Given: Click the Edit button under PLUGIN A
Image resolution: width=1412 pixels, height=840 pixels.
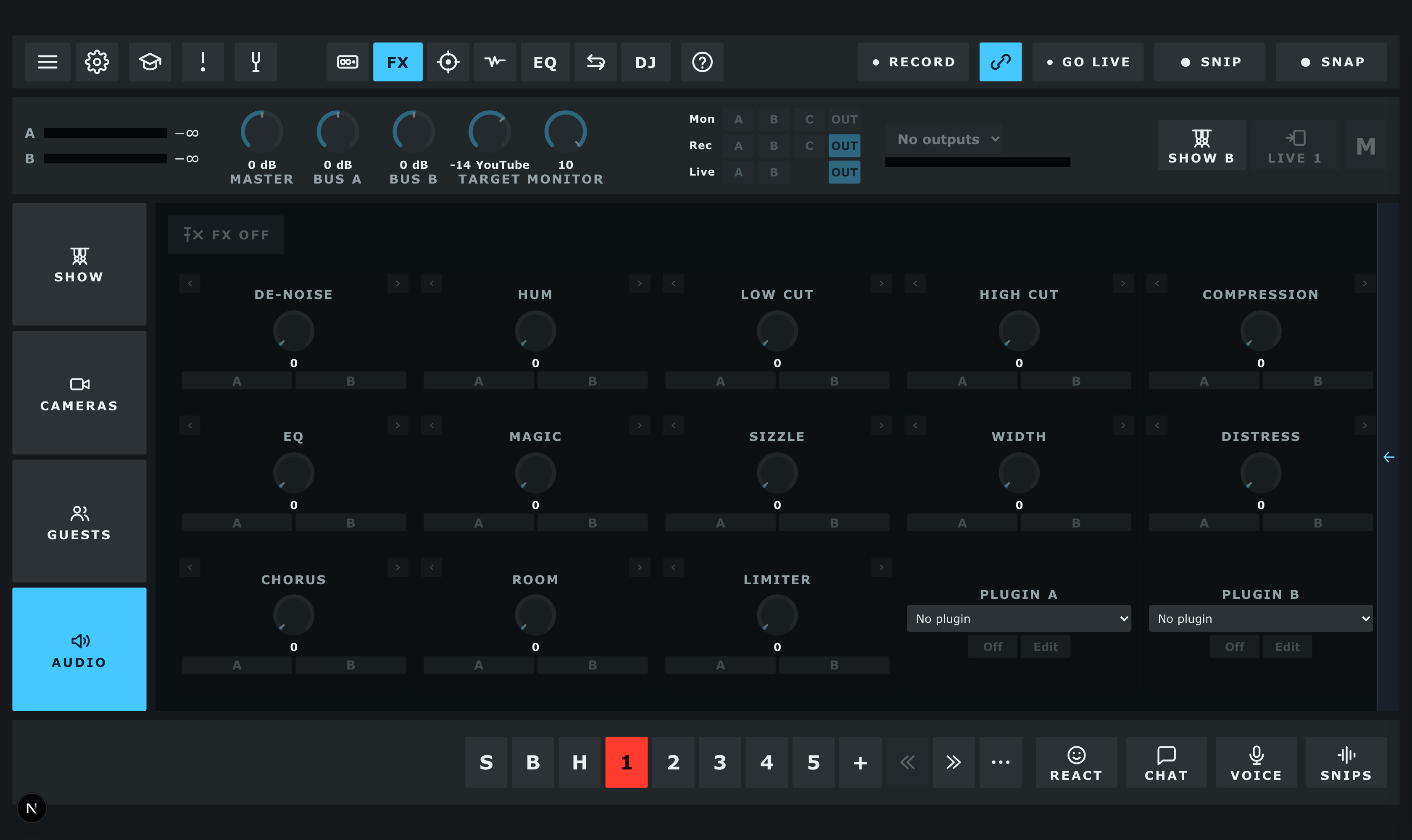Looking at the screenshot, I should [1046, 646].
